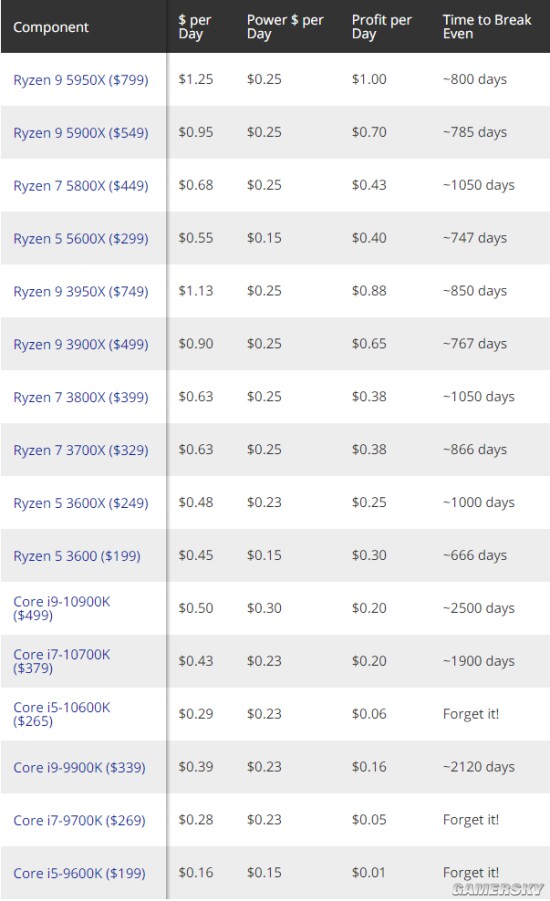This screenshot has width=550, height=901.
Task: Select the $1.25 per day cell
Action: (195, 79)
